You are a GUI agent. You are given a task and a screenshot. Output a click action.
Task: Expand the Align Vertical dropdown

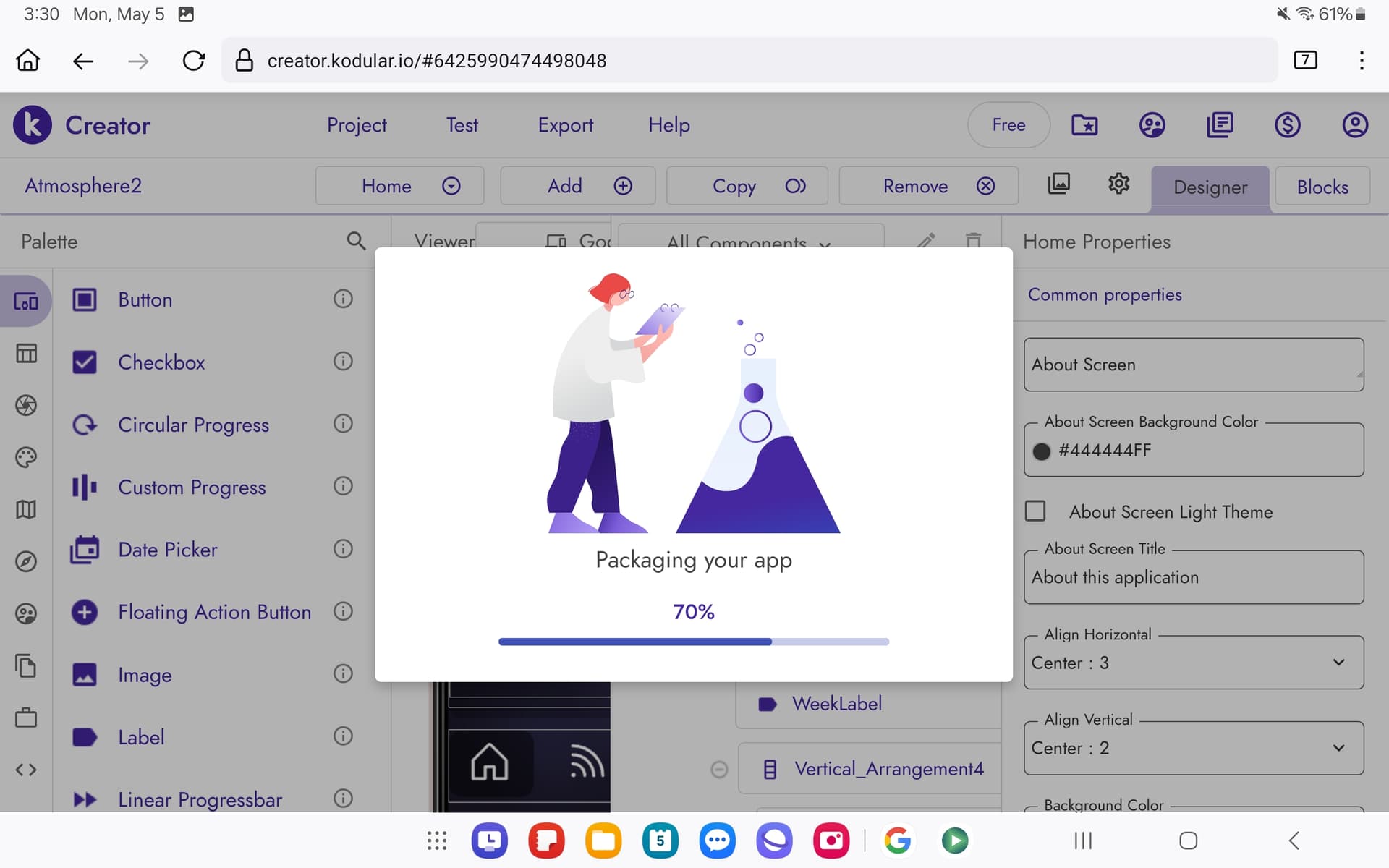(1194, 748)
